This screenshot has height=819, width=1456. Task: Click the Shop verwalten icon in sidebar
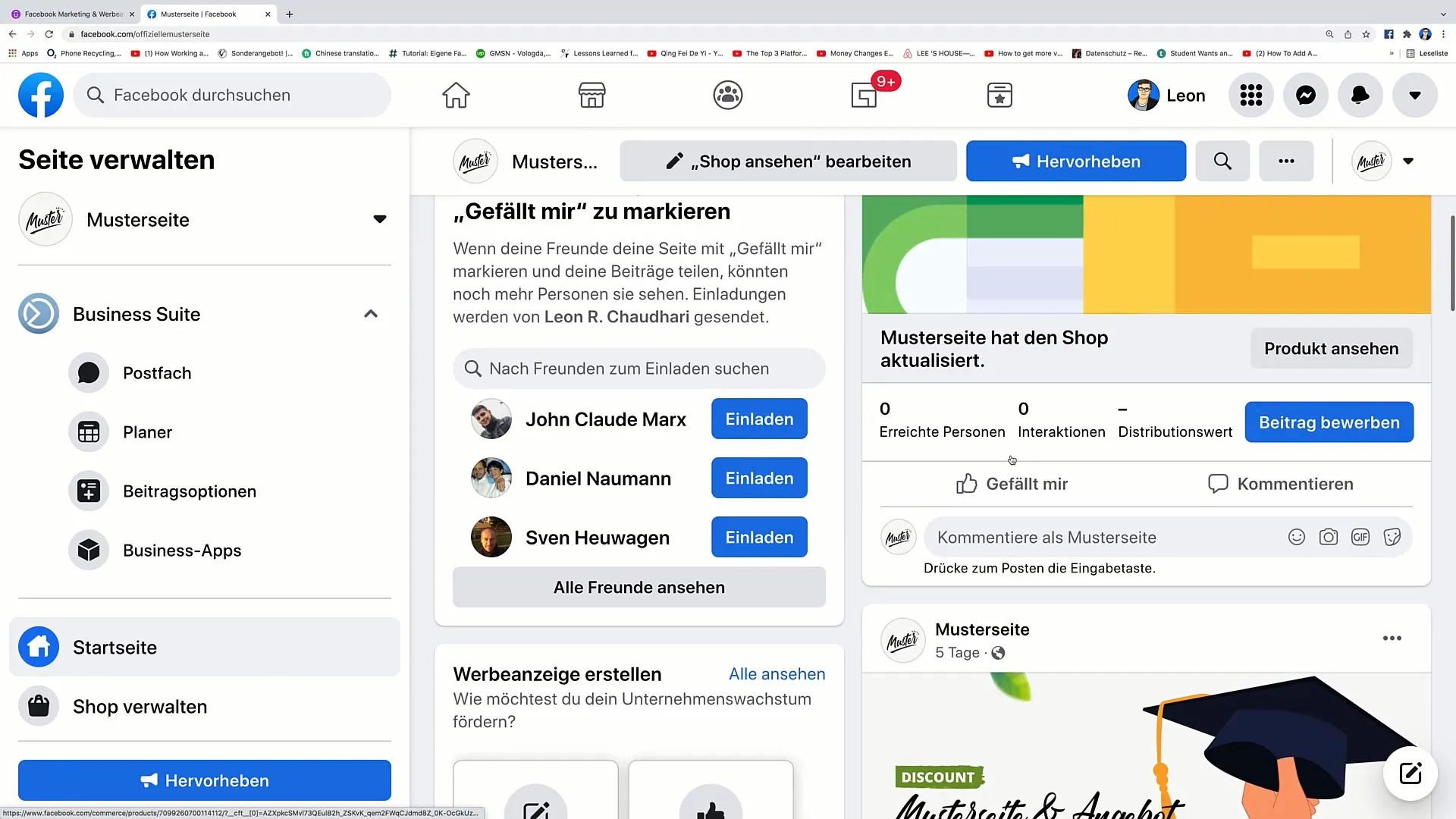[38, 706]
